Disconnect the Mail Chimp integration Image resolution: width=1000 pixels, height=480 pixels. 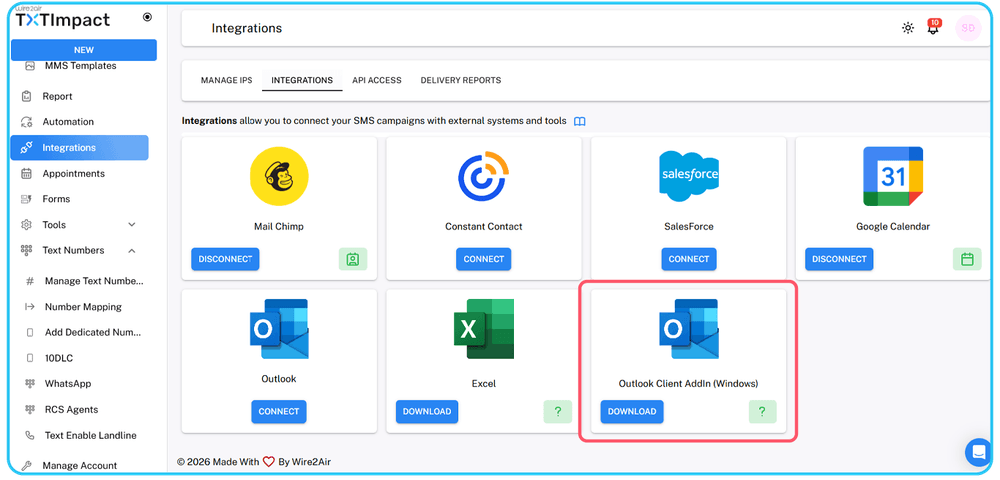pos(225,259)
